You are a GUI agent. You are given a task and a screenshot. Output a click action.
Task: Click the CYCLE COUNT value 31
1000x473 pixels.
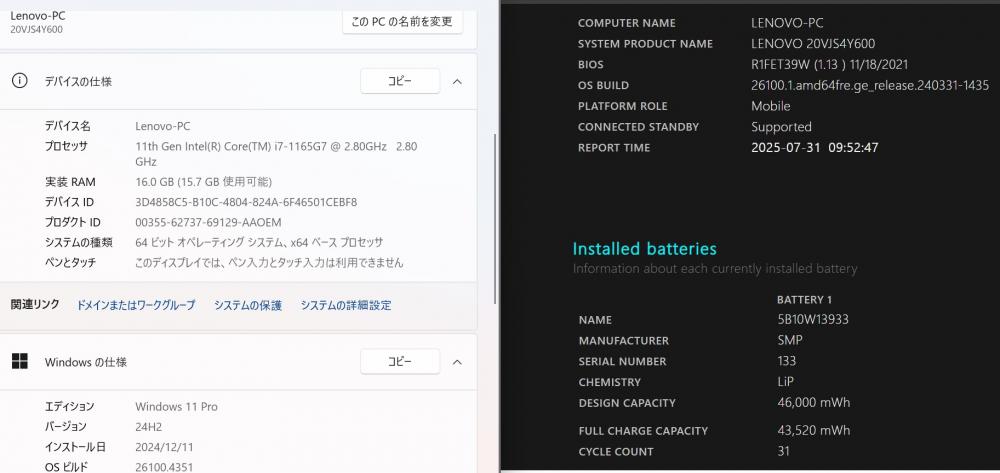click(x=784, y=451)
